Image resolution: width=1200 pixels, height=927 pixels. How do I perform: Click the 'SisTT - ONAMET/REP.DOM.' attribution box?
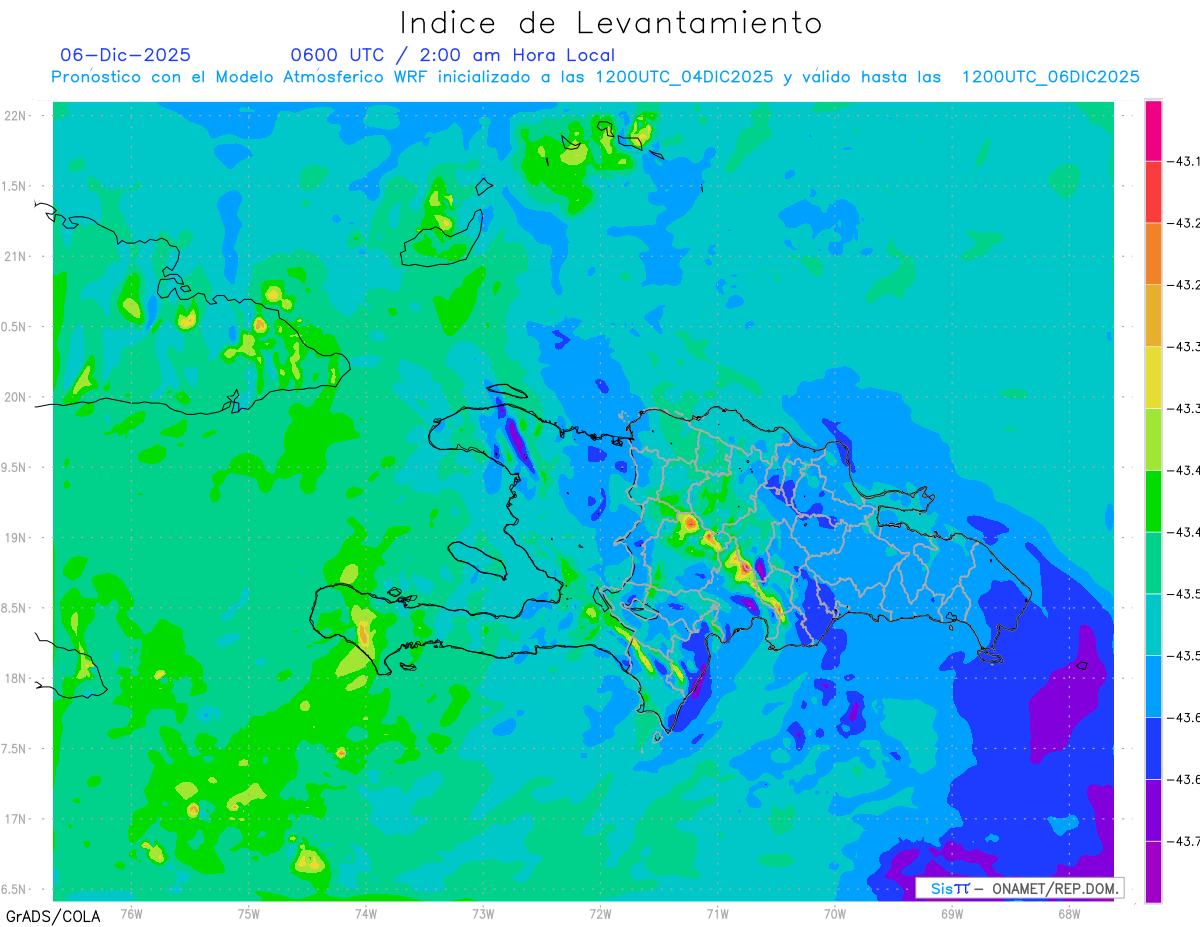click(1020, 888)
